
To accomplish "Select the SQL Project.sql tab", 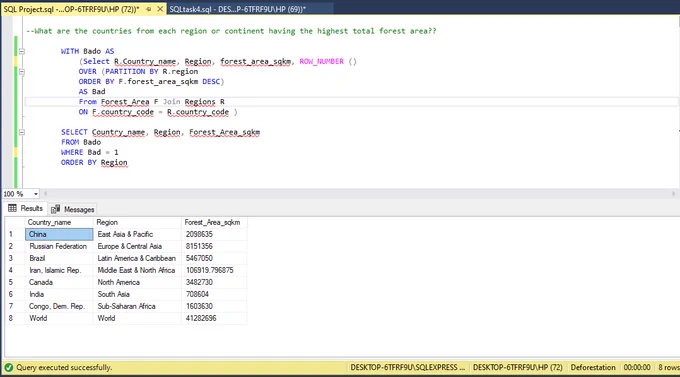I will (x=72, y=9).
